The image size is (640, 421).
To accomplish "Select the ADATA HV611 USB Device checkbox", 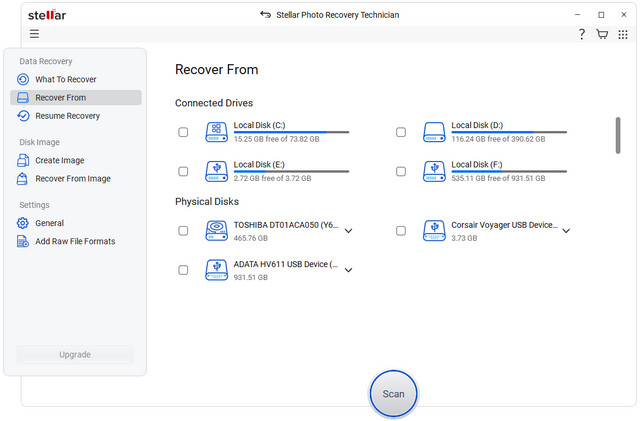I will pyautogui.click(x=183, y=270).
